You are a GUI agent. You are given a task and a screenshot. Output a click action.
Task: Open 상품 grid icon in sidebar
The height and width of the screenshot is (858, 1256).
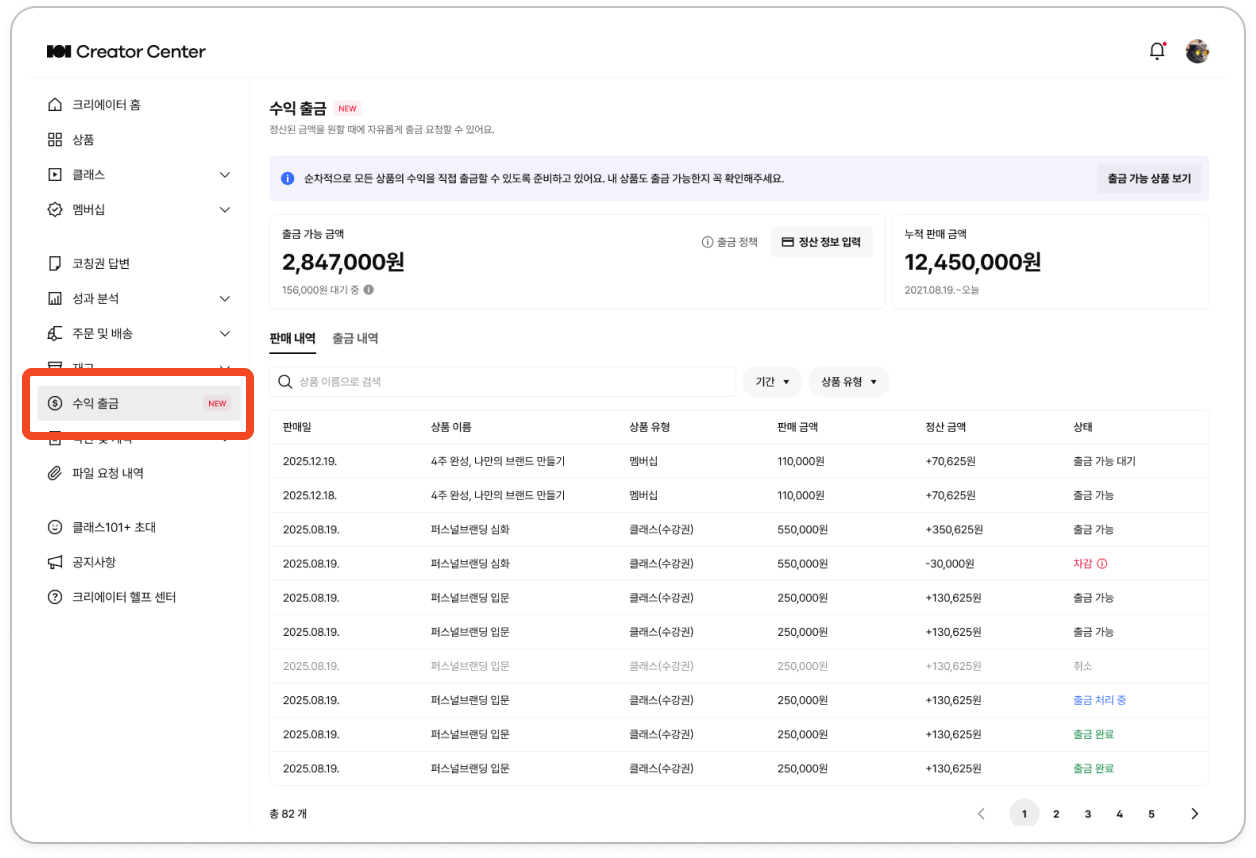[x=55, y=140]
